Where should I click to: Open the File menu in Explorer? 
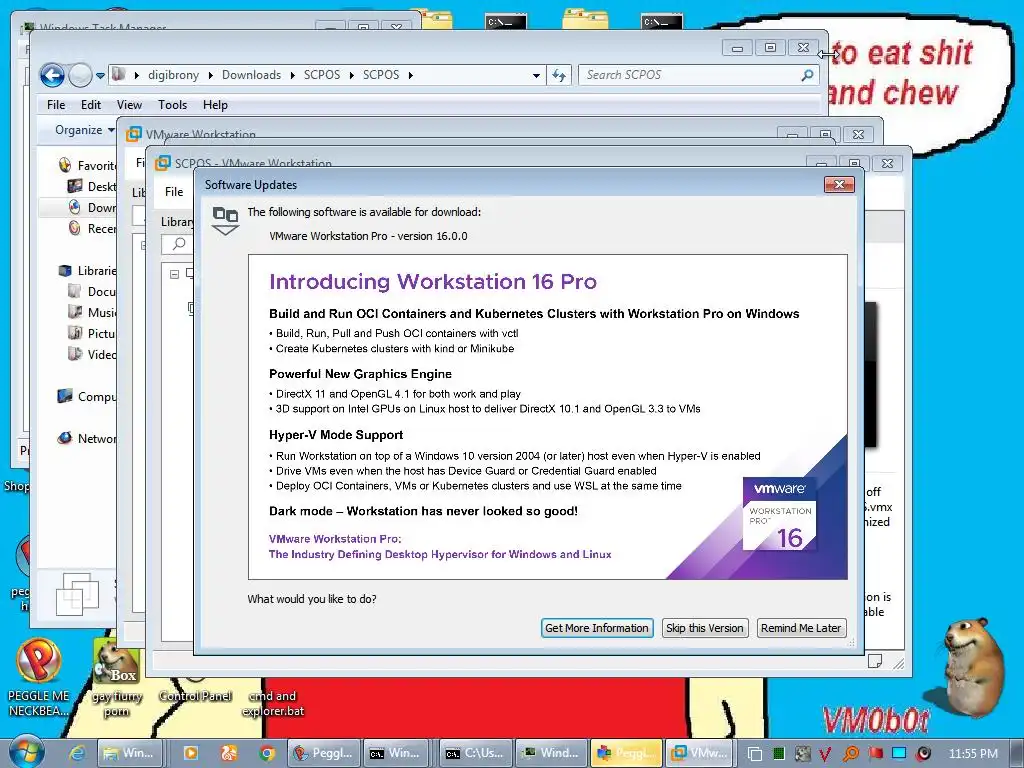coord(56,104)
